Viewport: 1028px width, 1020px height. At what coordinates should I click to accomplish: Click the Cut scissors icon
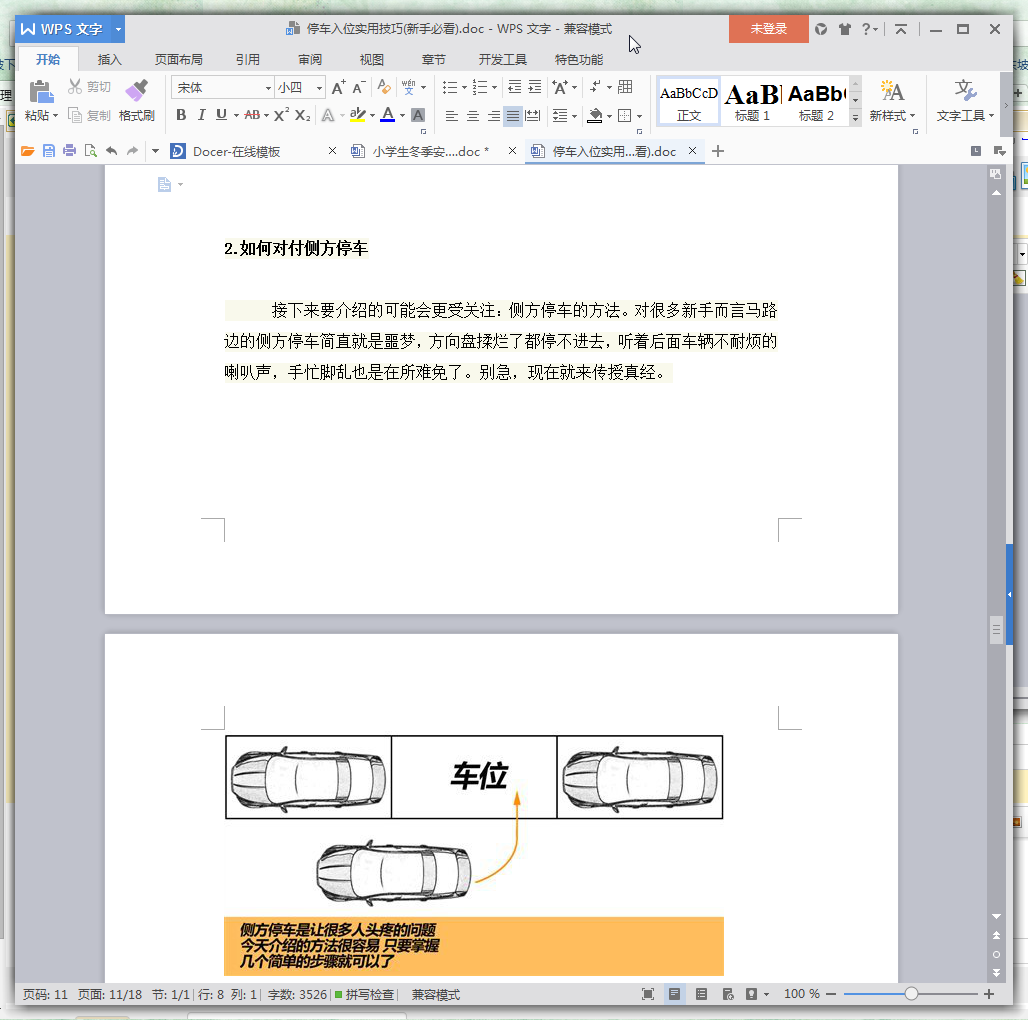click(x=75, y=87)
